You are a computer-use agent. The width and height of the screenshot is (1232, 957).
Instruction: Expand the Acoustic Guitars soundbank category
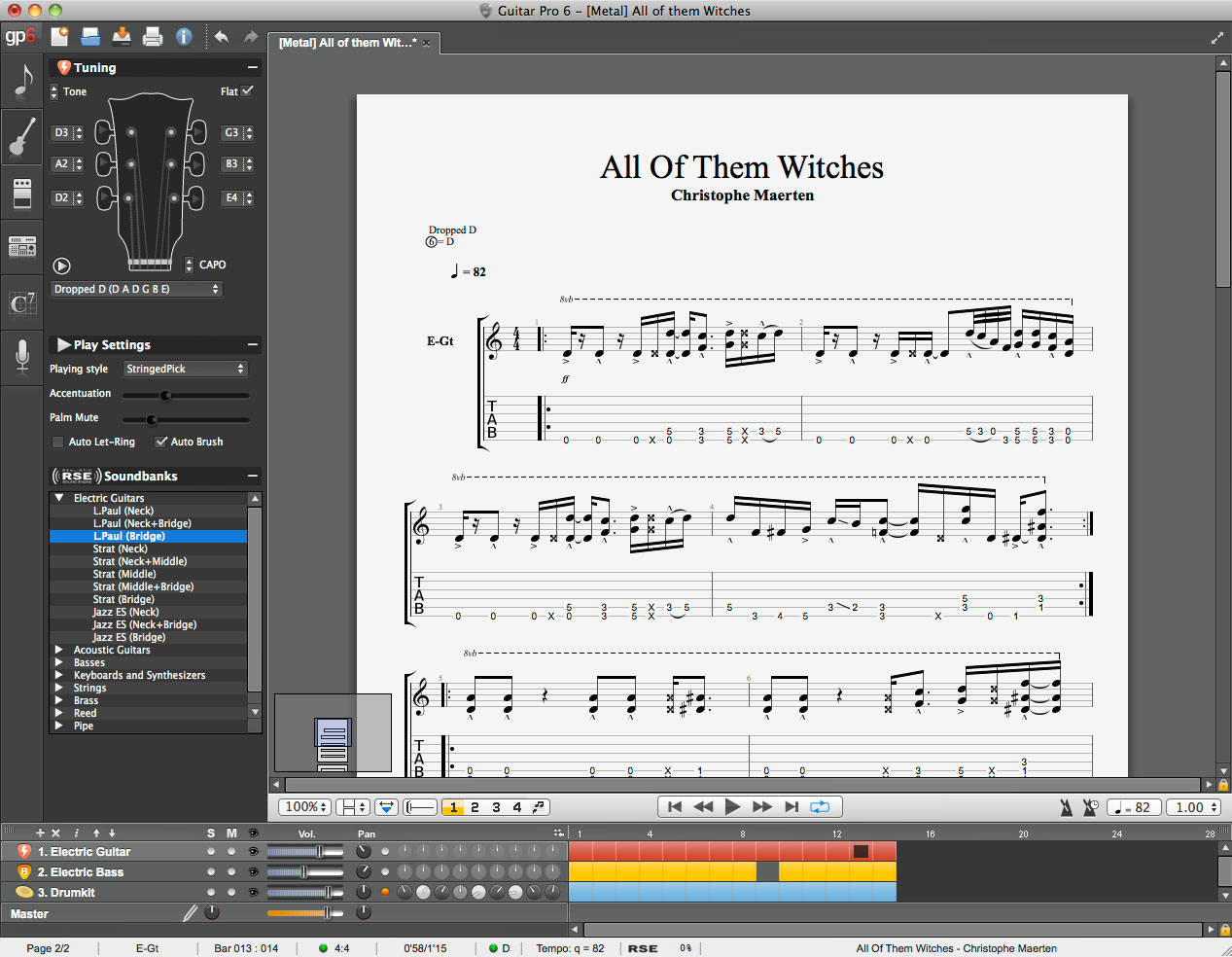coord(59,649)
